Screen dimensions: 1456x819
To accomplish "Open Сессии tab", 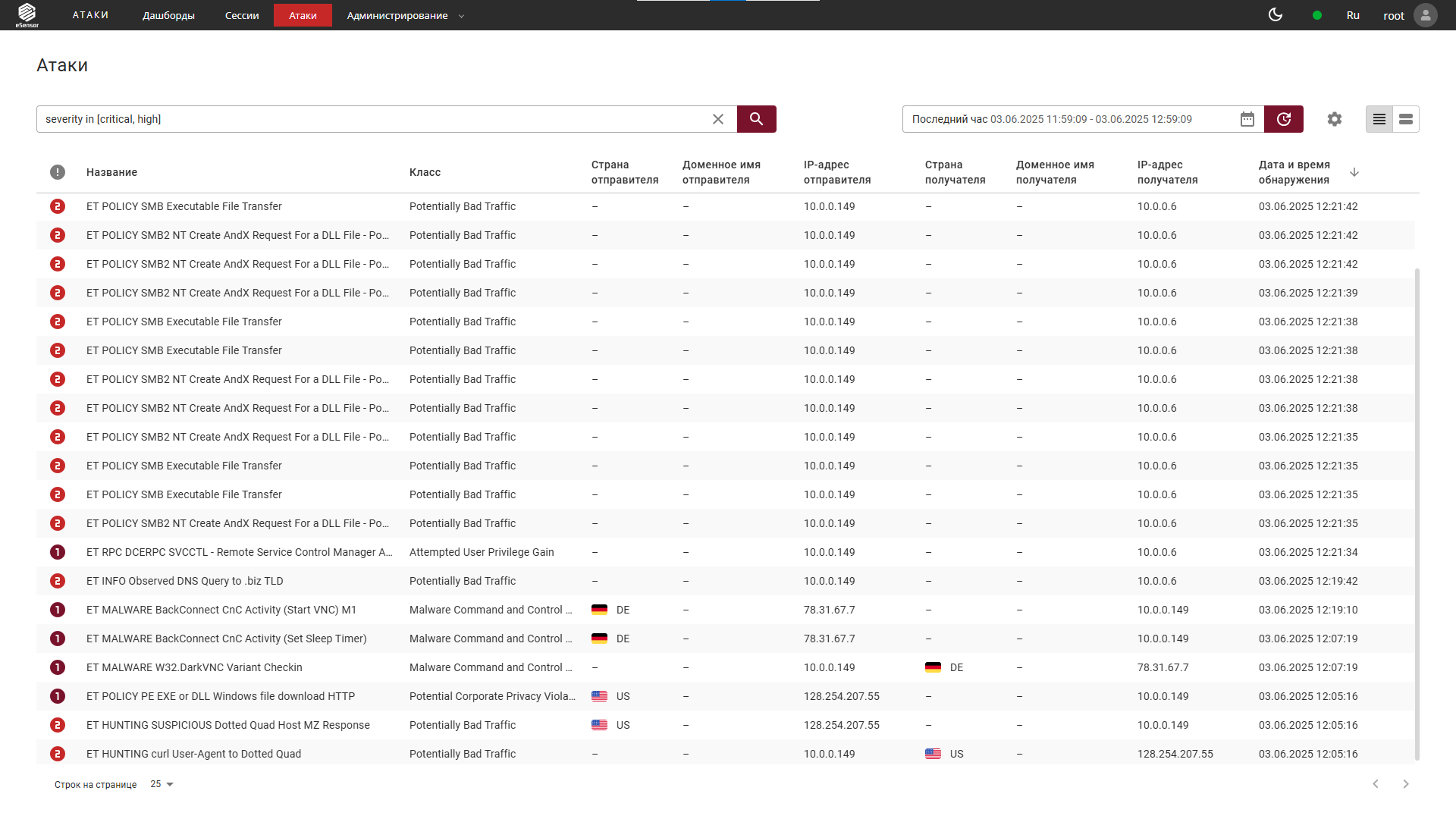I will point(242,15).
